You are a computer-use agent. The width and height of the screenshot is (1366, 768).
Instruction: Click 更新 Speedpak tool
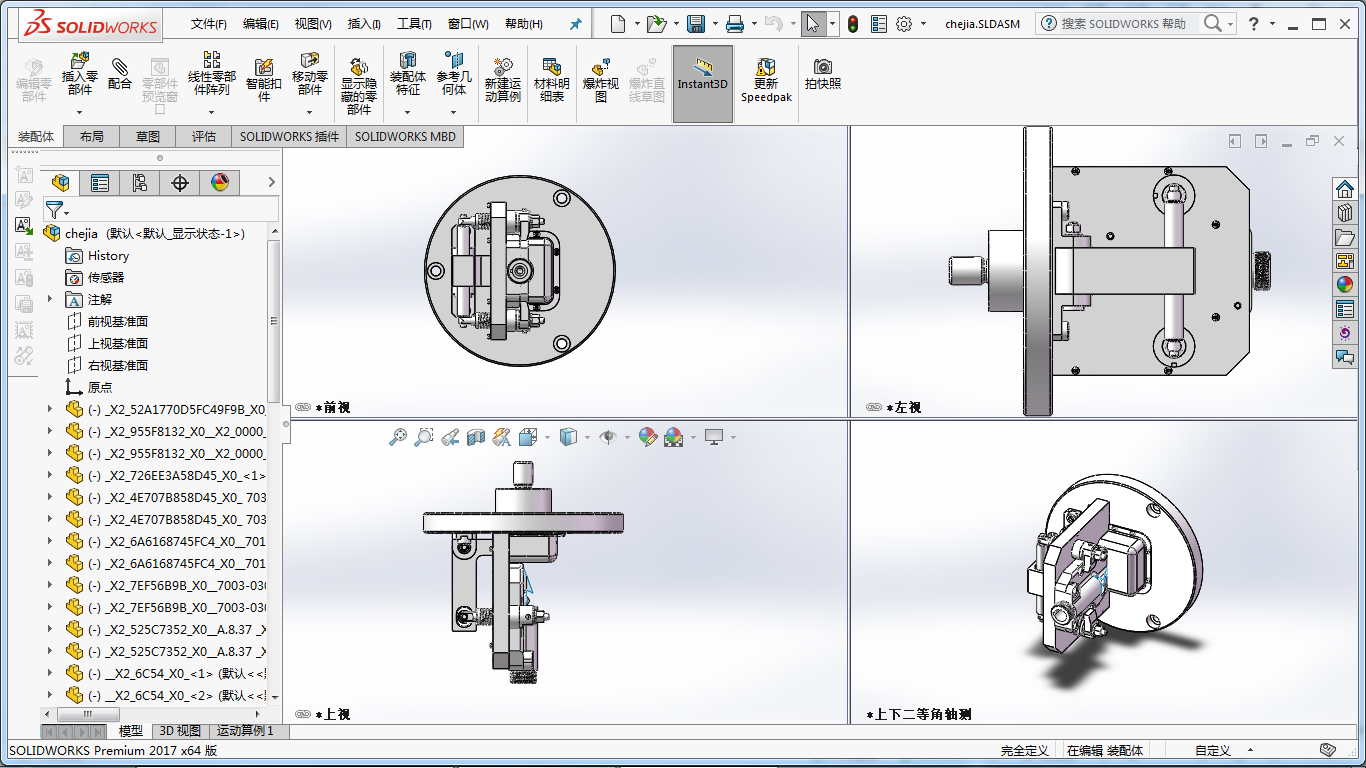pos(766,80)
